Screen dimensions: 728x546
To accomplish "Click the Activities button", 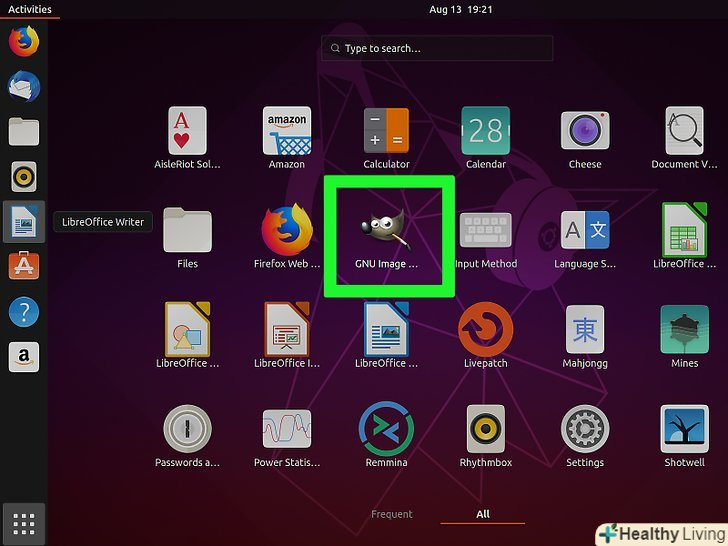I will [30, 9].
